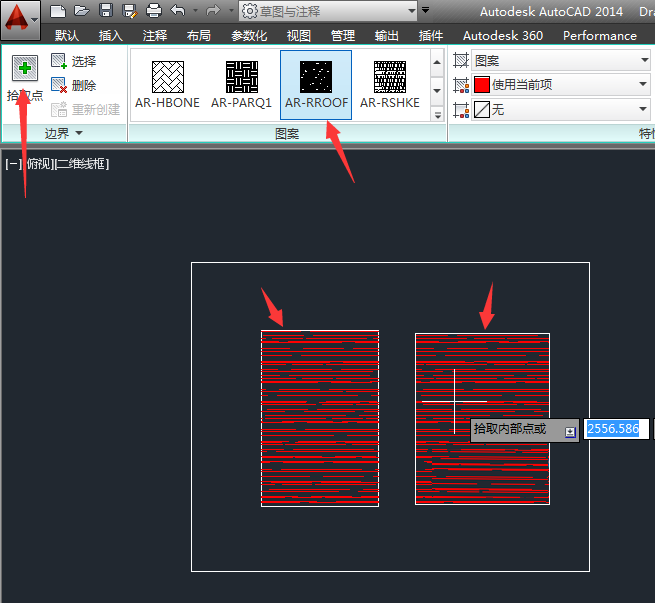This screenshot has height=603, width=655.
Task: Click the Pick Points (拾取点) icon
Action: pos(25,70)
